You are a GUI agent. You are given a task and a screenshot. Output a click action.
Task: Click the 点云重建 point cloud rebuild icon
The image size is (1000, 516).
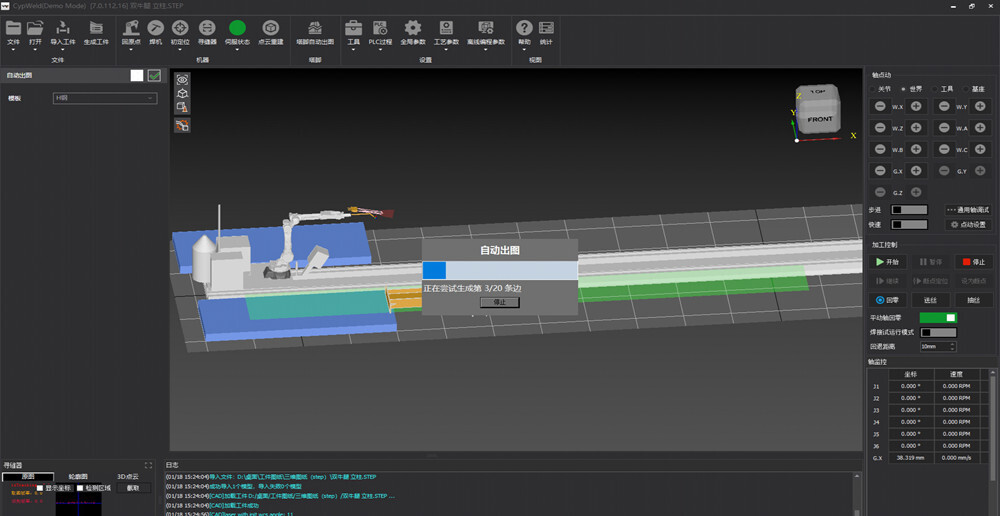click(269, 28)
